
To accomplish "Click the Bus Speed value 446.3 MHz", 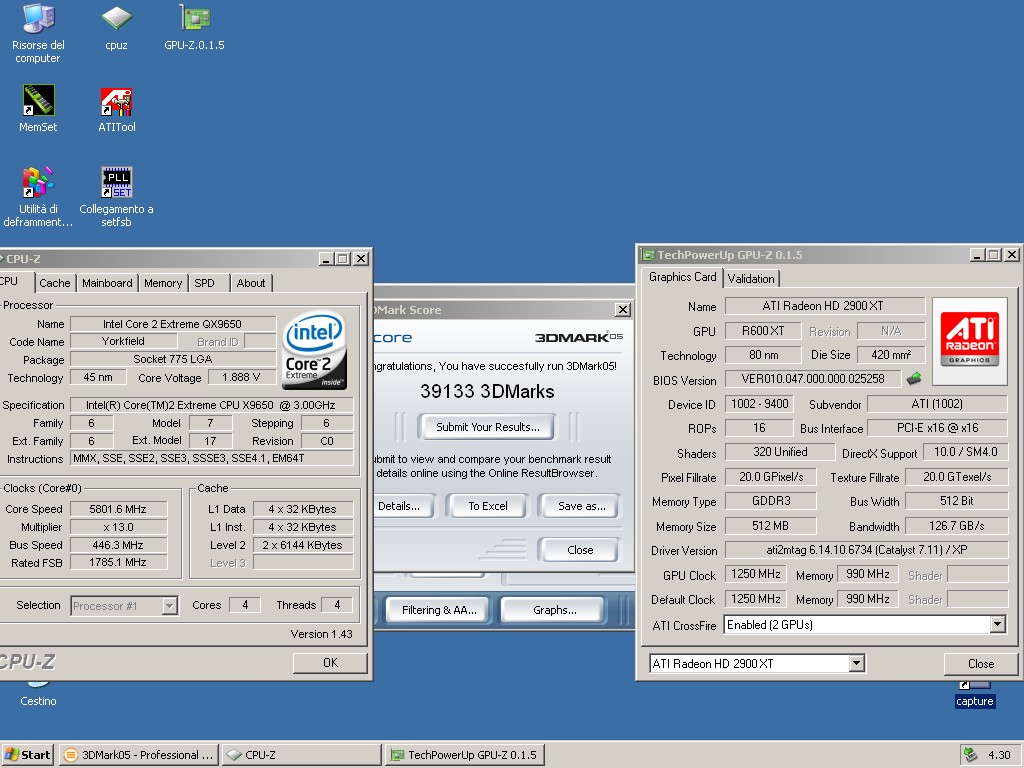I will [118, 545].
